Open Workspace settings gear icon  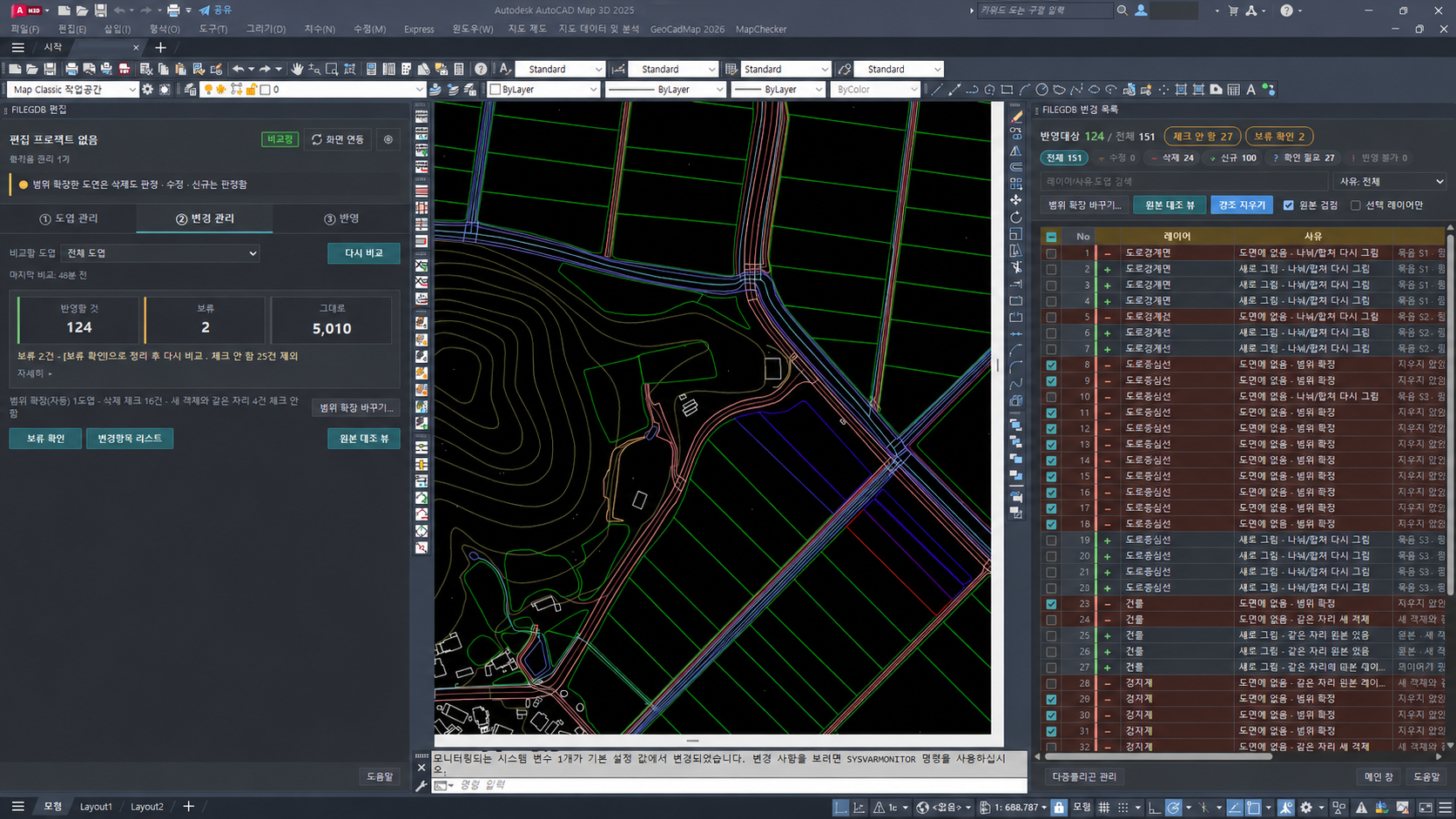tap(147, 90)
